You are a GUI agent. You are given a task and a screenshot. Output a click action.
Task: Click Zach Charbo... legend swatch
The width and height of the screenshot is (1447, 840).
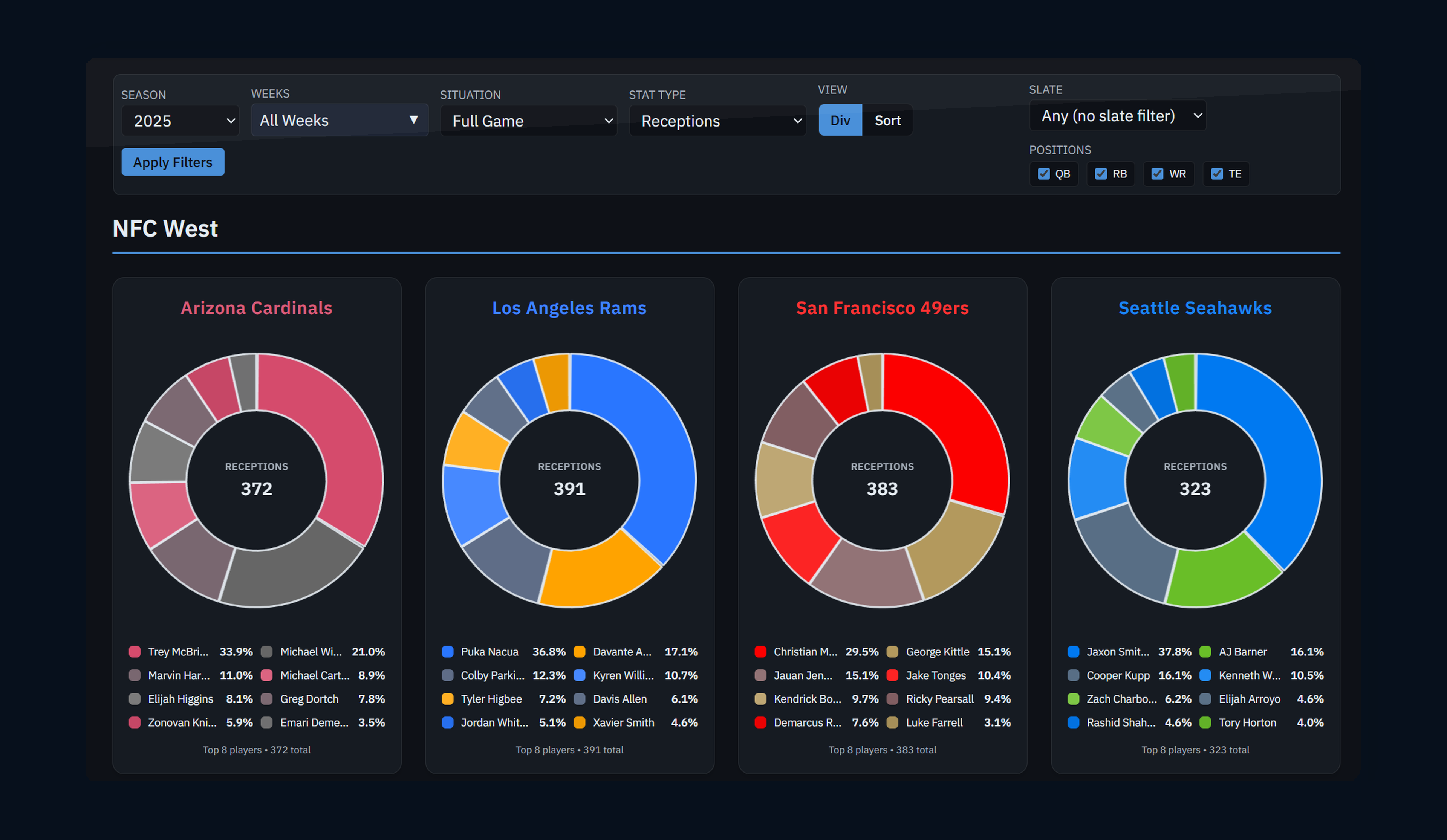point(1074,699)
